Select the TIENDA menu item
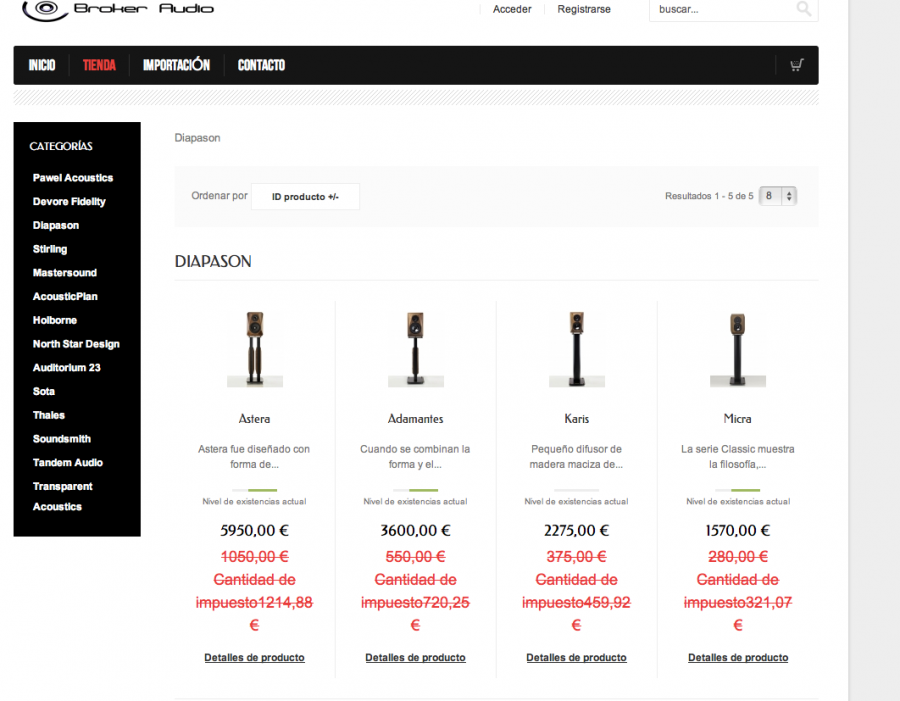This screenshot has width=900, height=701. coord(99,65)
